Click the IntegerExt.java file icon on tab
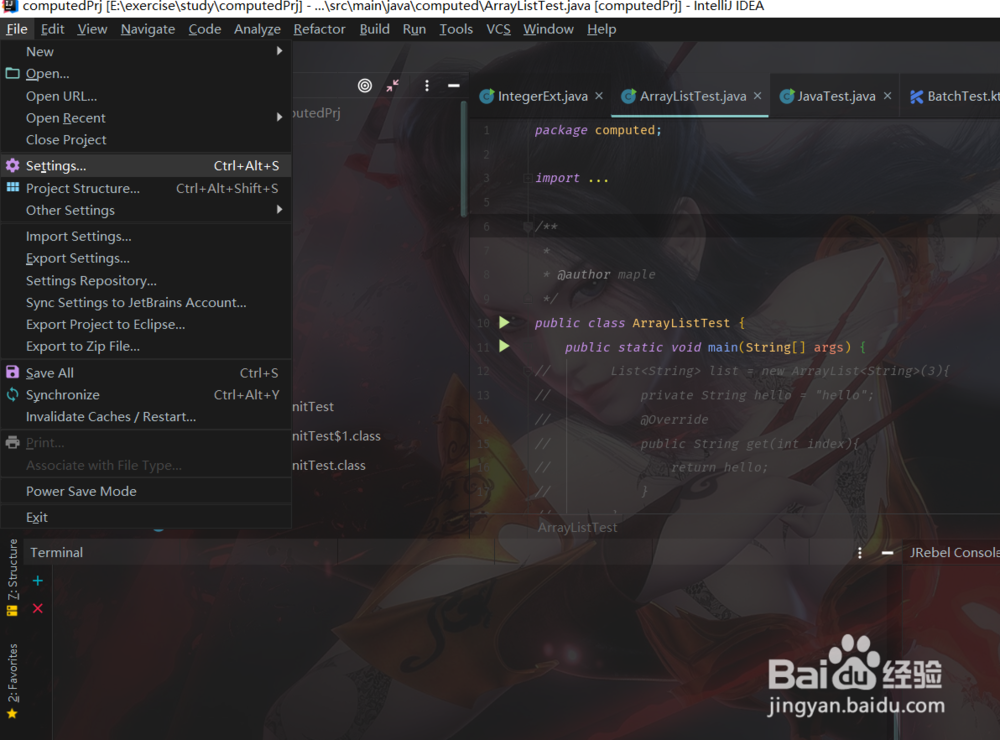The width and height of the screenshot is (1000, 740). tap(487, 96)
